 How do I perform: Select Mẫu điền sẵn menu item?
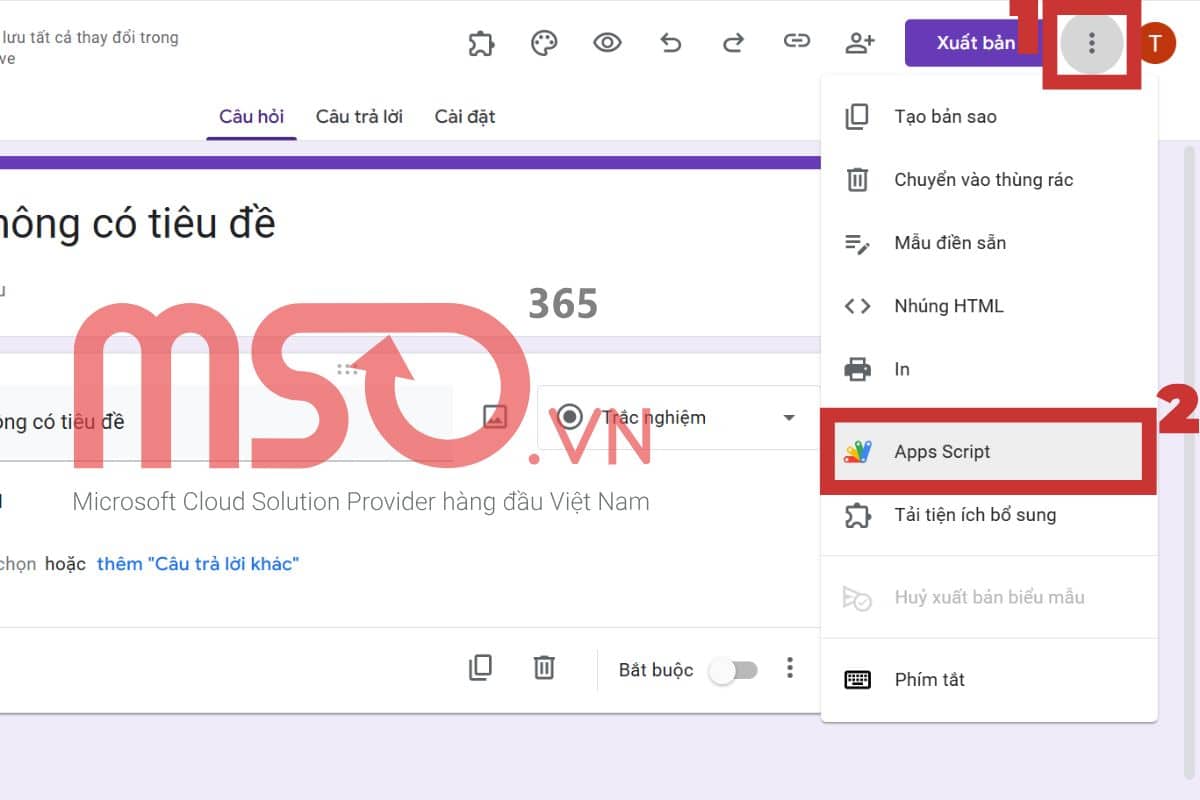pyautogui.click(x=989, y=243)
